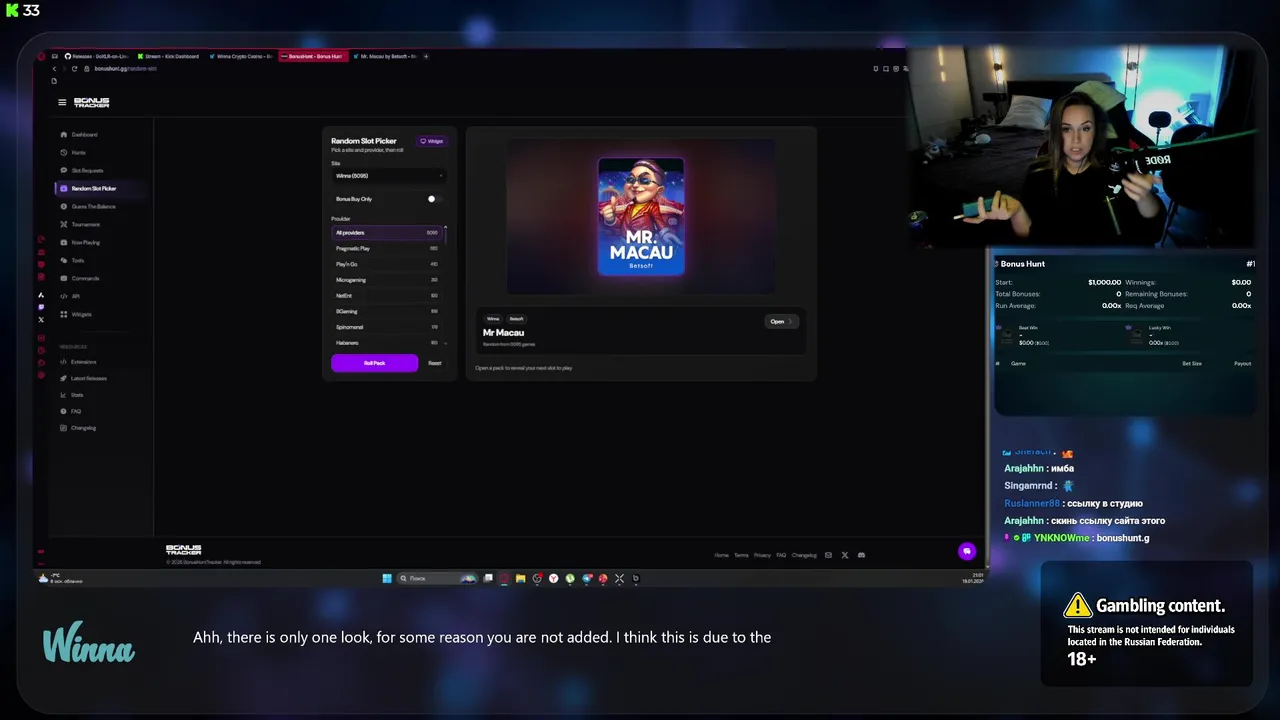The image size is (1280, 720).
Task: Click the FAQ question-mark icon in sidebar
Action: click(64, 411)
